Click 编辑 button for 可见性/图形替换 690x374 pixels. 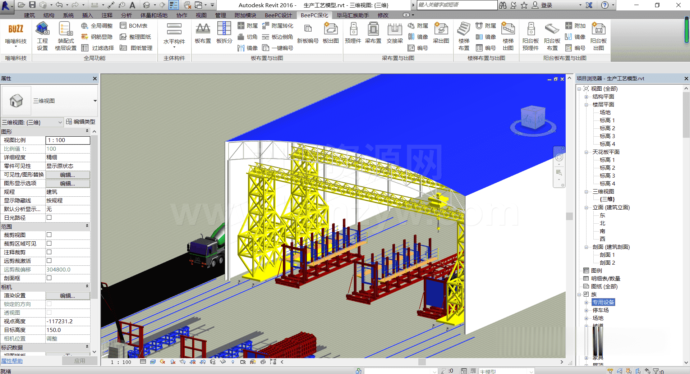coord(67,175)
